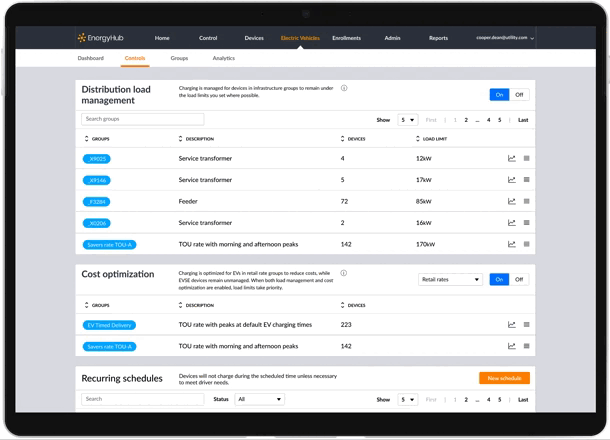Screen dimensions: 610x440
Task: View the chart icon for _F3284 Feeder row
Action: point(512,201)
